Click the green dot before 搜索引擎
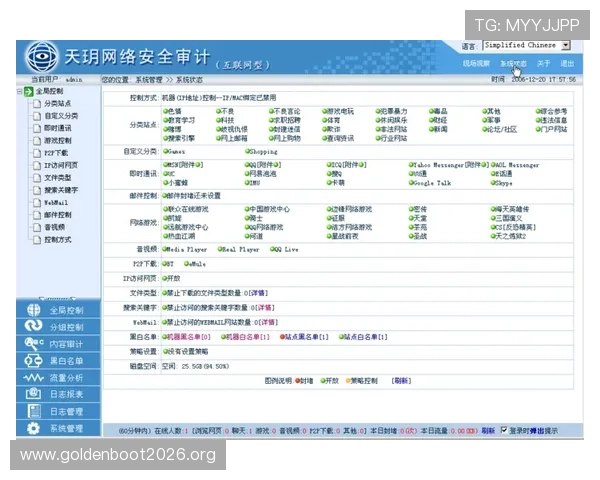The image size is (600, 480). [x=166, y=138]
